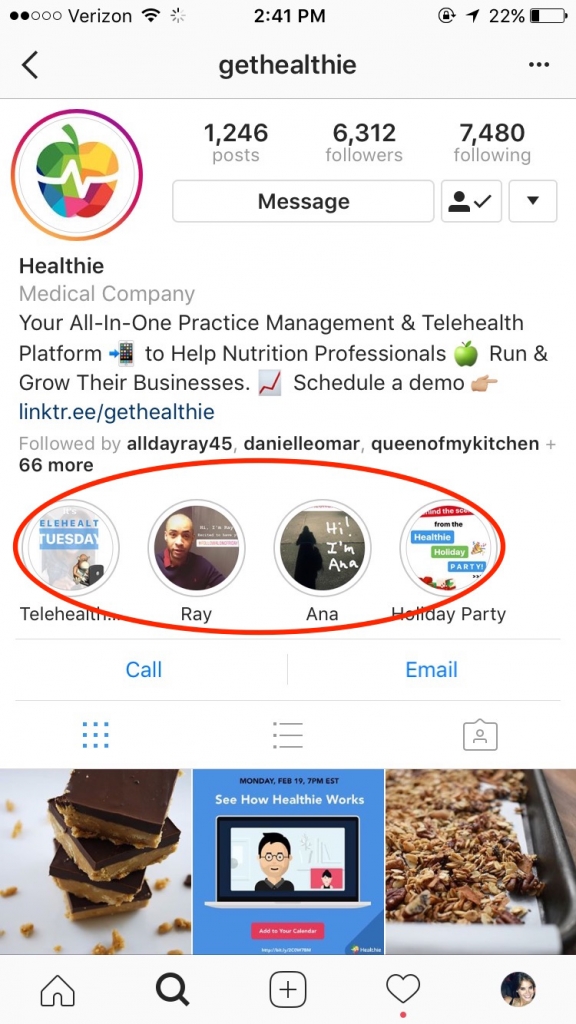Open the linktr.ee/gethealthie link
The height and width of the screenshot is (1024, 576).
point(116,412)
